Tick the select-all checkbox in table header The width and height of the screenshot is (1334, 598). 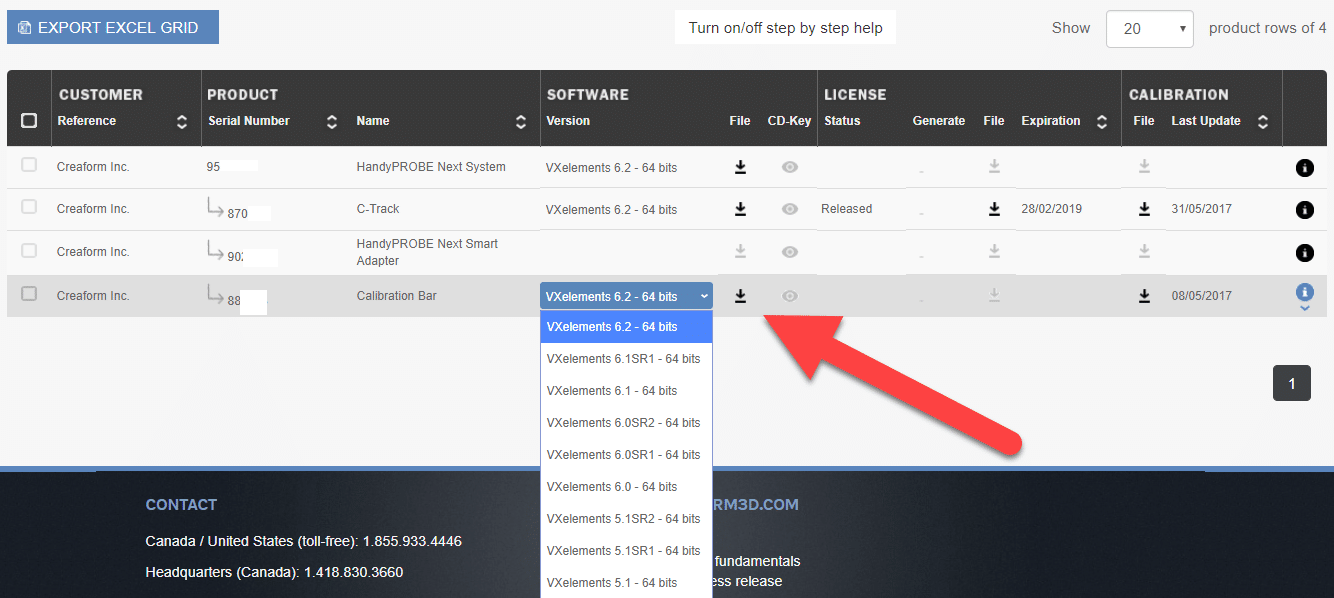pyautogui.click(x=29, y=120)
